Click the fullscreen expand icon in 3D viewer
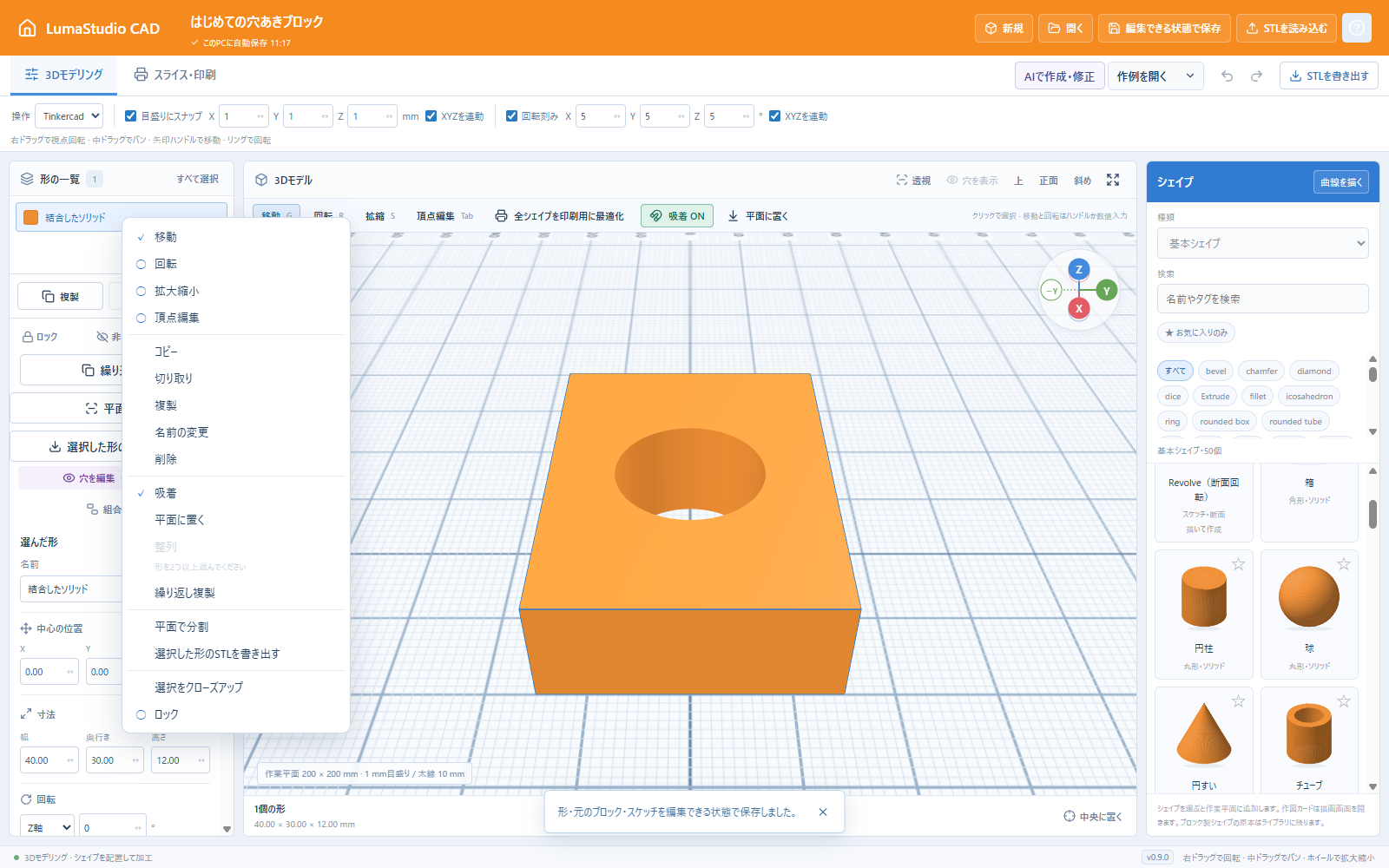 1113,180
